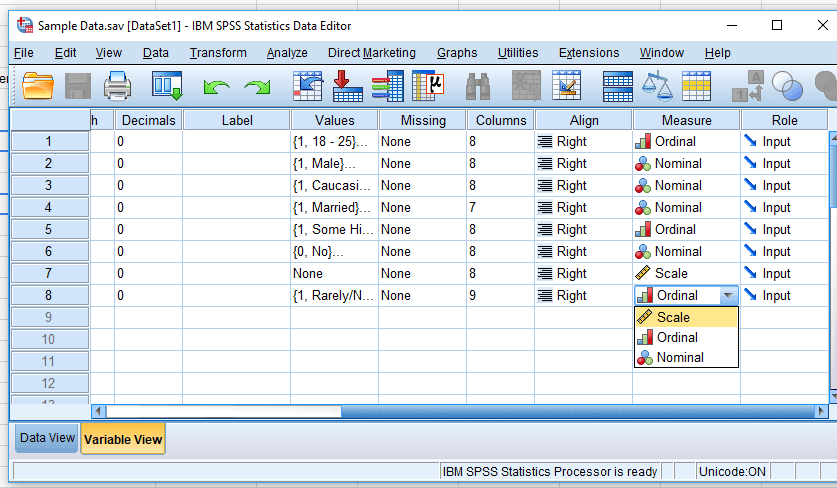Click the green Undo arrow icon
Viewport: 837px width, 488px height.
point(217,88)
